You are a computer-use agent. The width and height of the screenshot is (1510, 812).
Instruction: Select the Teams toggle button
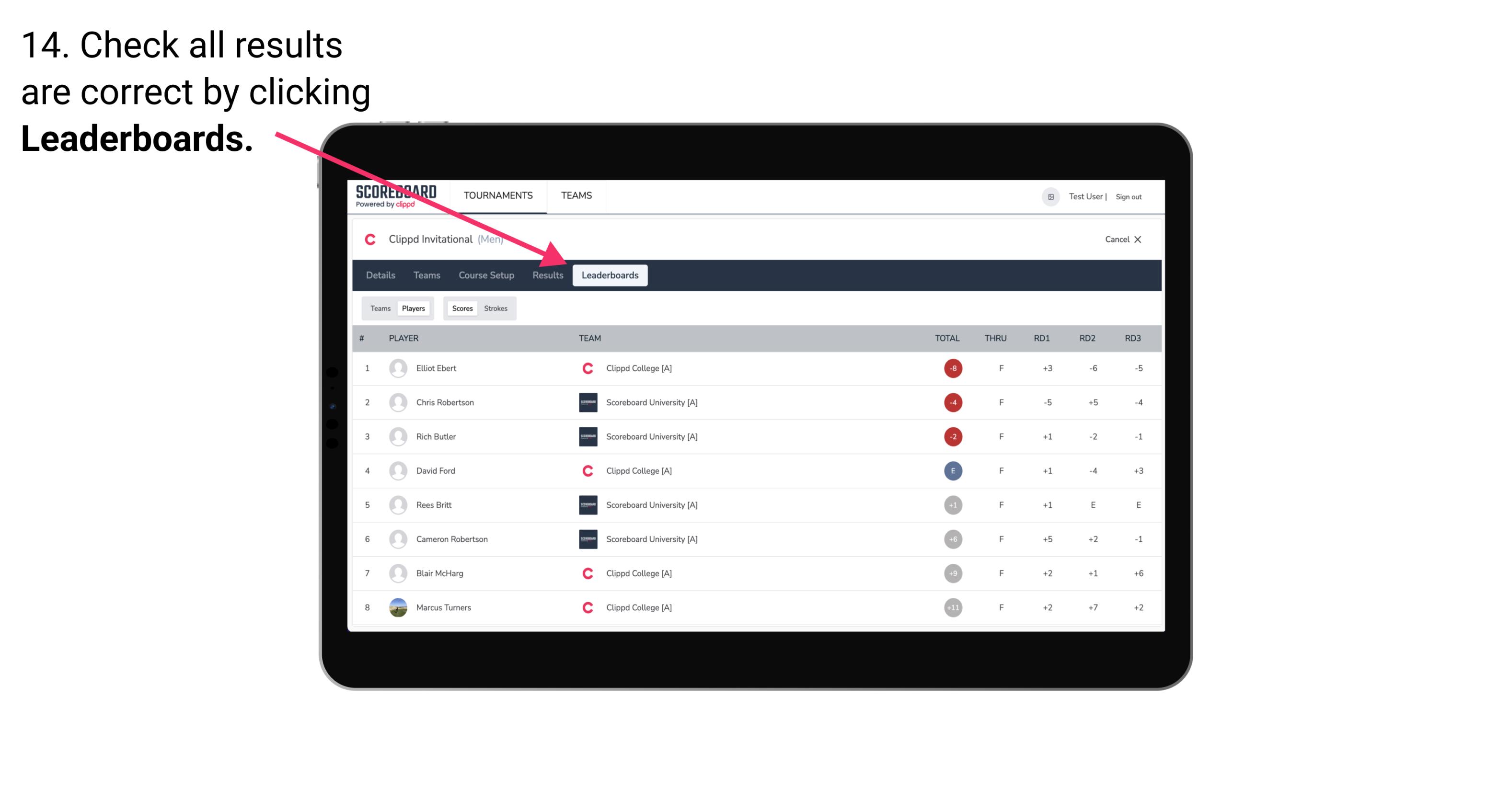pyautogui.click(x=378, y=308)
